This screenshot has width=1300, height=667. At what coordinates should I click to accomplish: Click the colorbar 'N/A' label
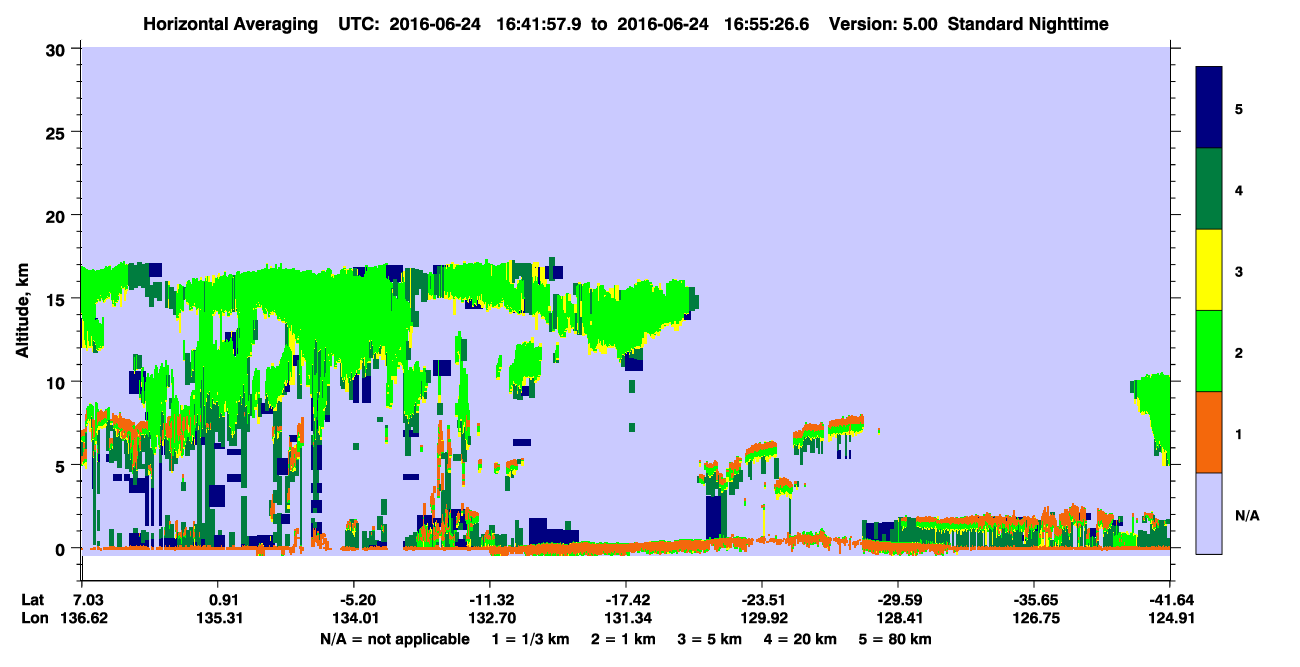(1246, 515)
